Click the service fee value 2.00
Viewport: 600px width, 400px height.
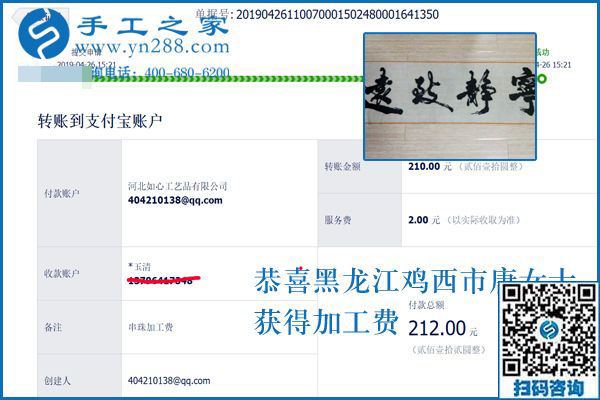(418, 220)
